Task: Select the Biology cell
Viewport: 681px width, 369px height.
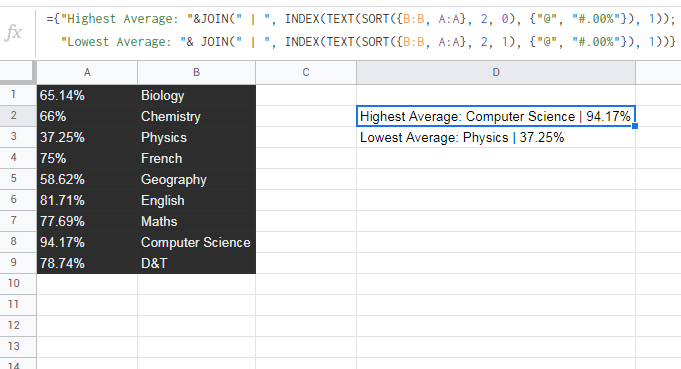Action: pos(197,95)
